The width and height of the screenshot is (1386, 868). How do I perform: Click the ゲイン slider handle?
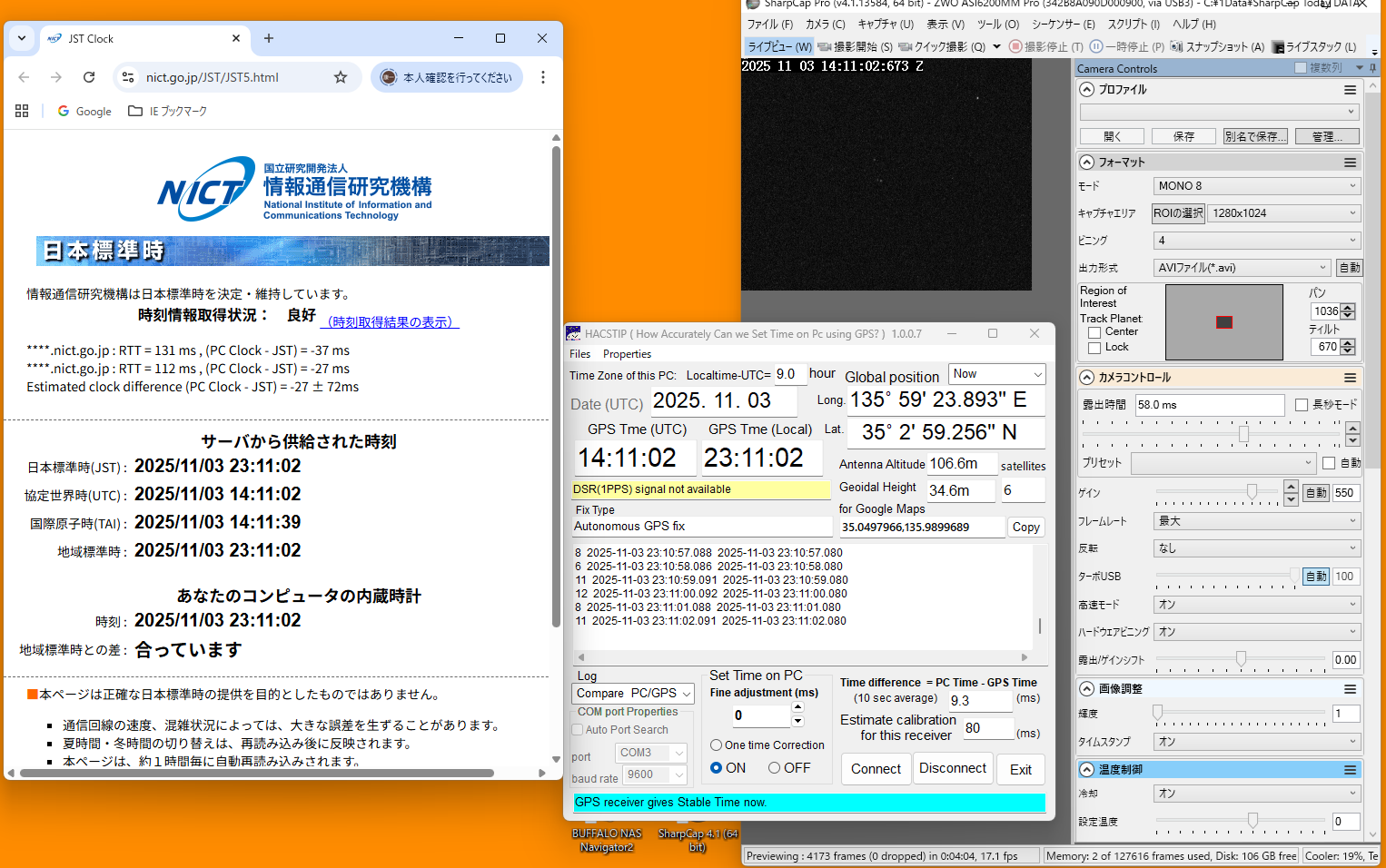tap(1252, 492)
